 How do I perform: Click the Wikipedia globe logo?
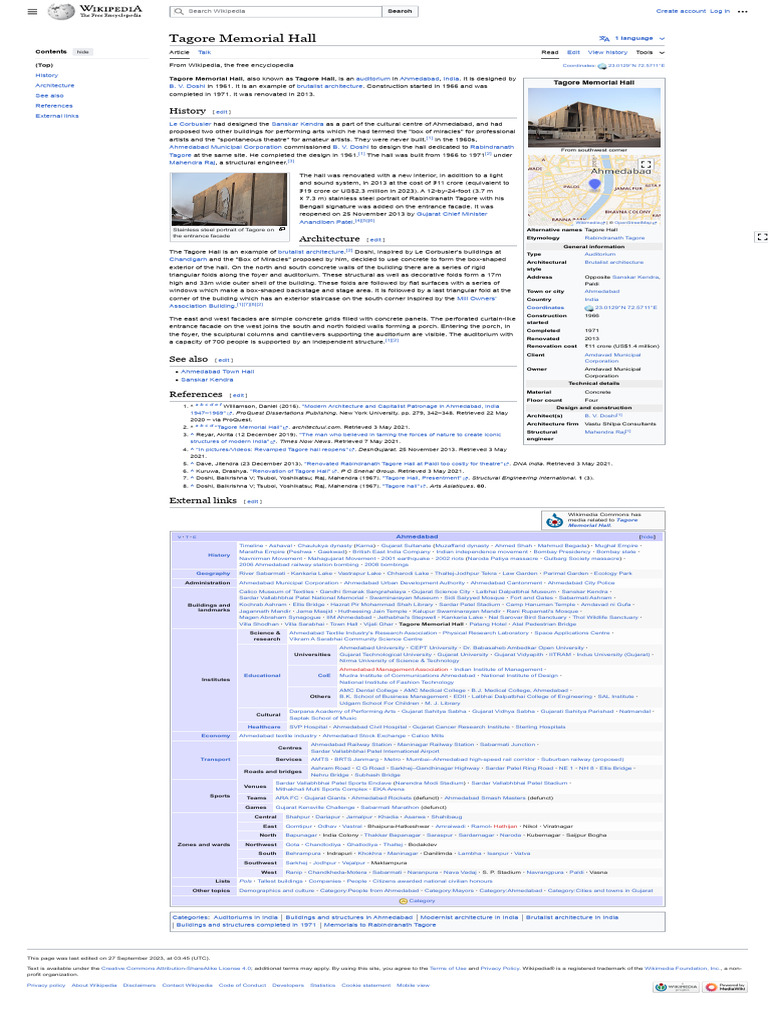pyautogui.click(x=61, y=11)
